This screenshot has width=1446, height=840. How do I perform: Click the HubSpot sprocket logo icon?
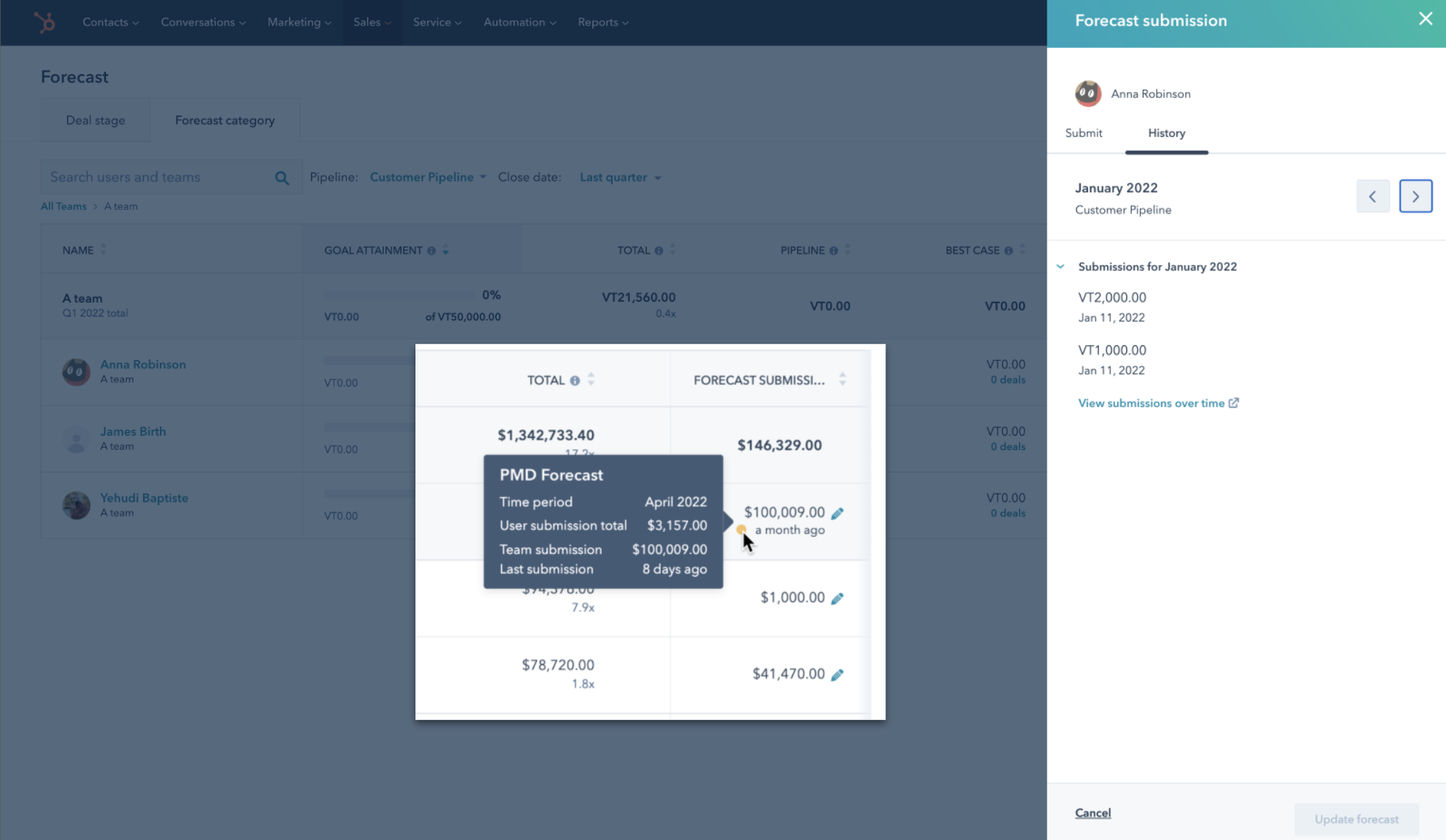point(44,20)
